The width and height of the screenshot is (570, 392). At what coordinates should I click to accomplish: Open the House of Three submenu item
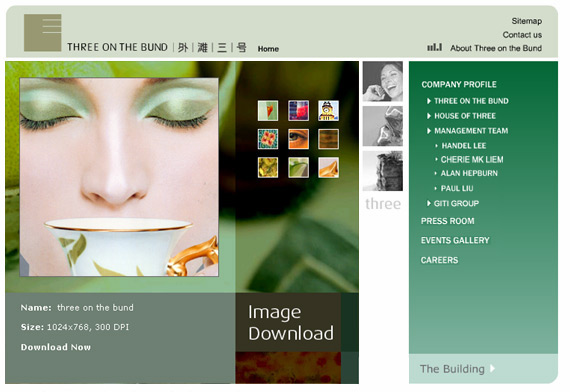coord(465,116)
